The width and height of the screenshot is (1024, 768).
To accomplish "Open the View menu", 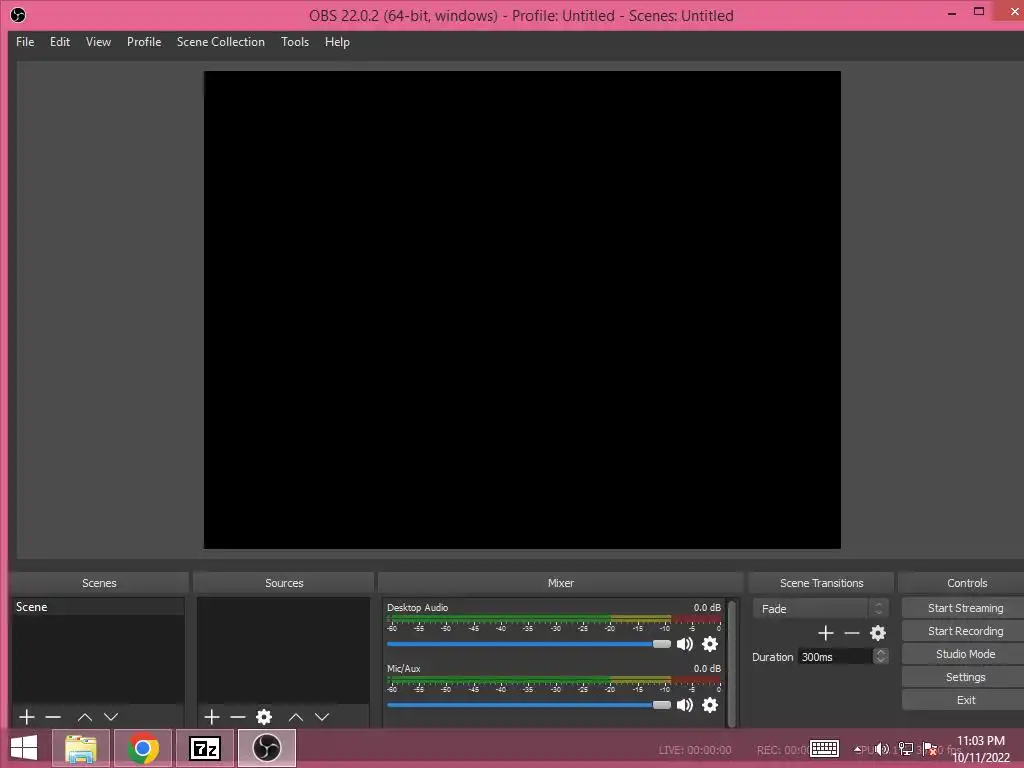I will tap(98, 42).
